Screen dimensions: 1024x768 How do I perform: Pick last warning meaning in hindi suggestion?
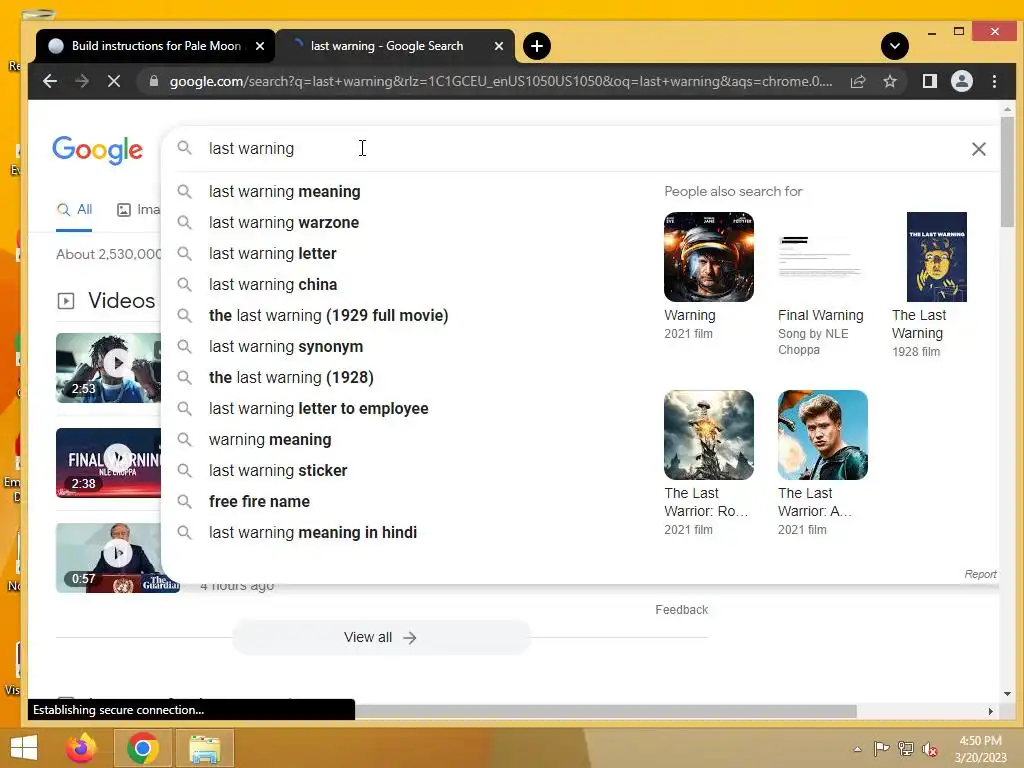point(312,533)
